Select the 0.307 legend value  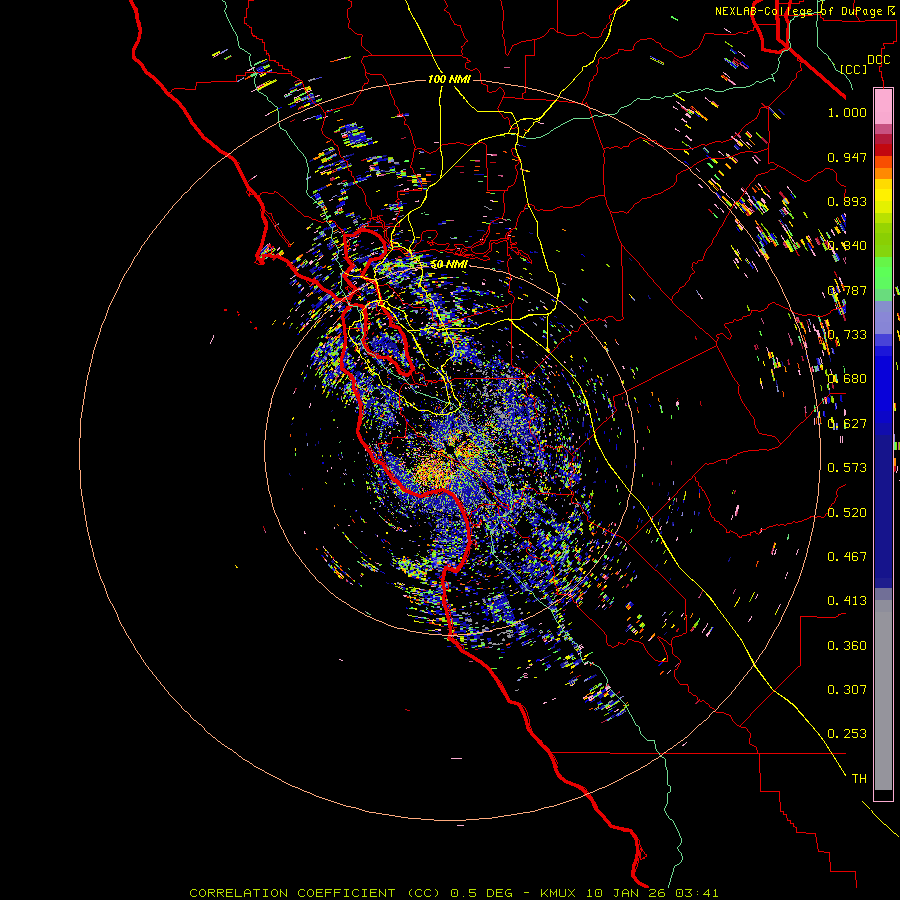pyautogui.click(x=847, y=689)
